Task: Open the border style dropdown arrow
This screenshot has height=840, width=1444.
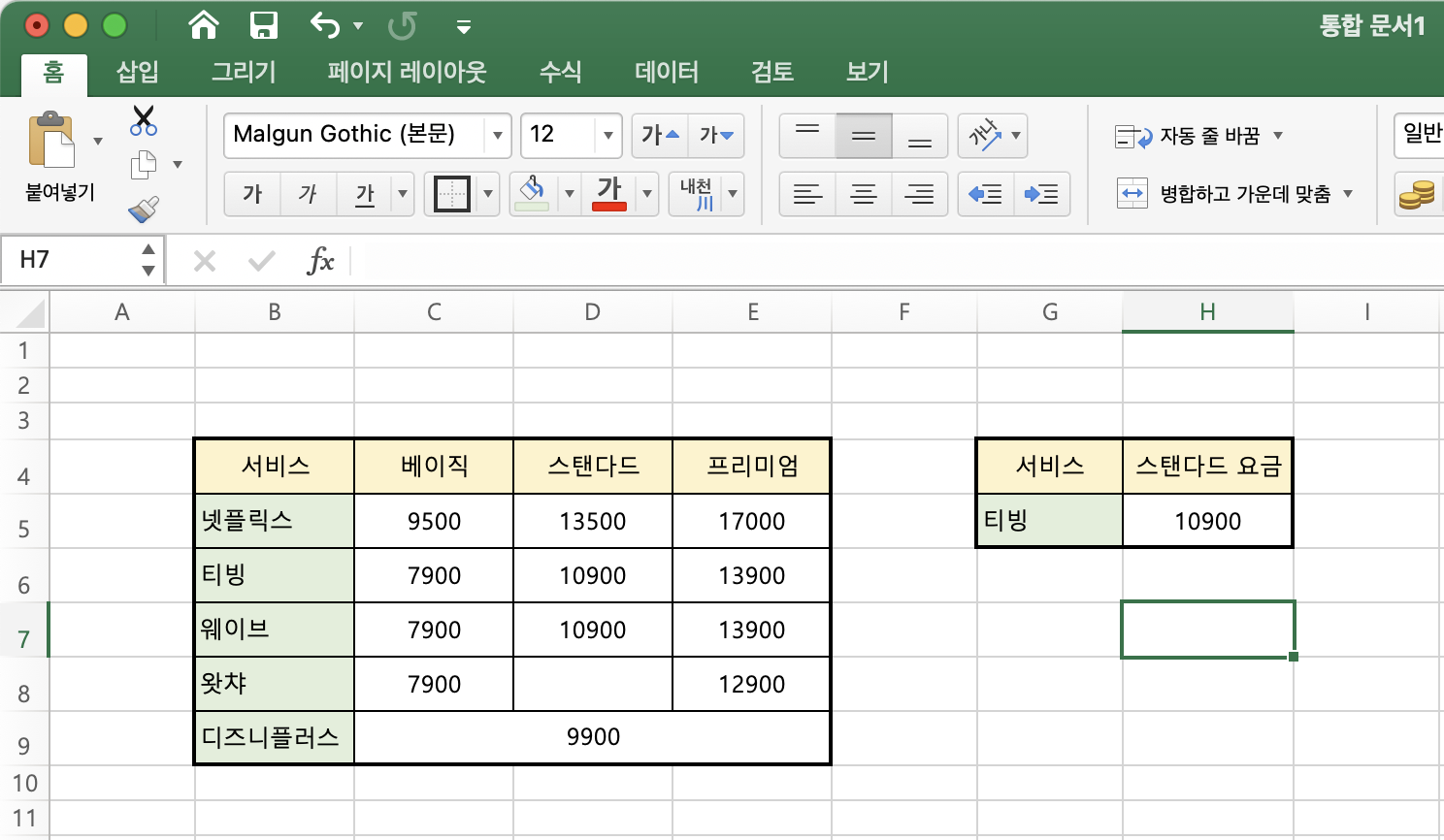Action: coord(488,194)
